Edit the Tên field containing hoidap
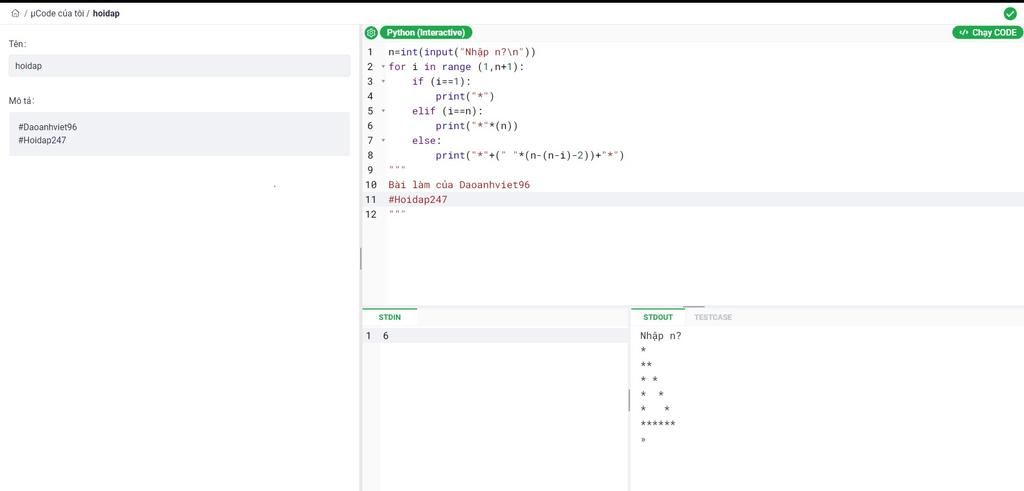 (x=180, y=66)
